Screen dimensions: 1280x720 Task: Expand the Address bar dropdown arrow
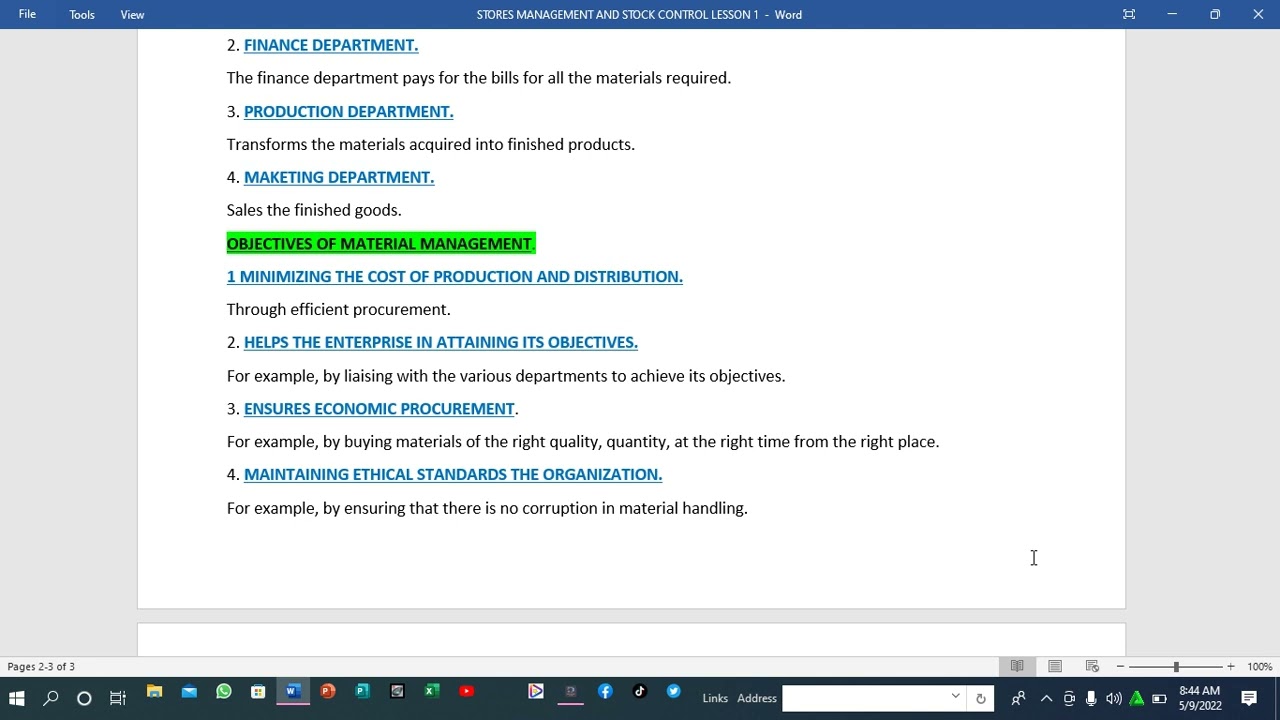955,698
